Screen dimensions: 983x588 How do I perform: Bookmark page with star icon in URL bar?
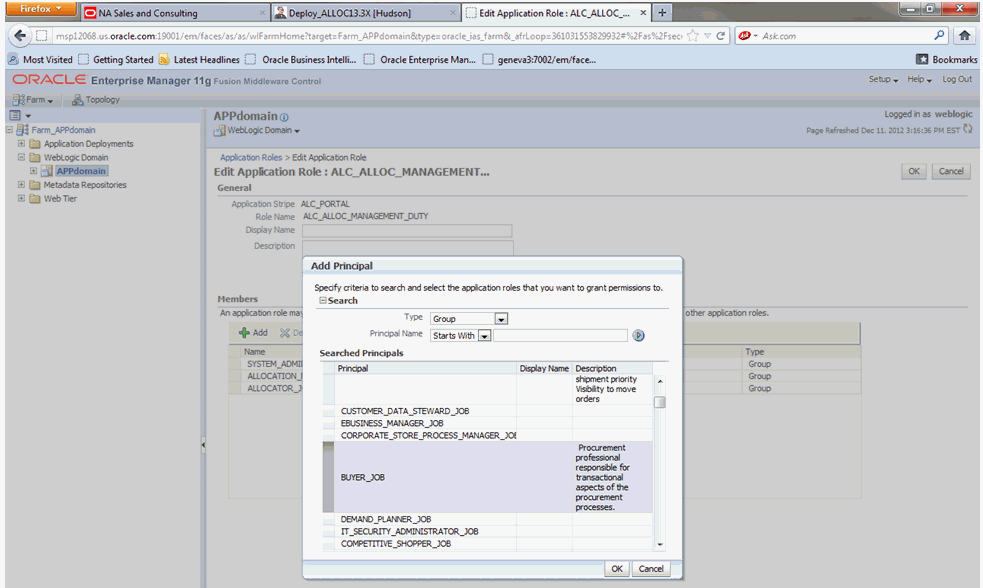[x=693, y=36]
